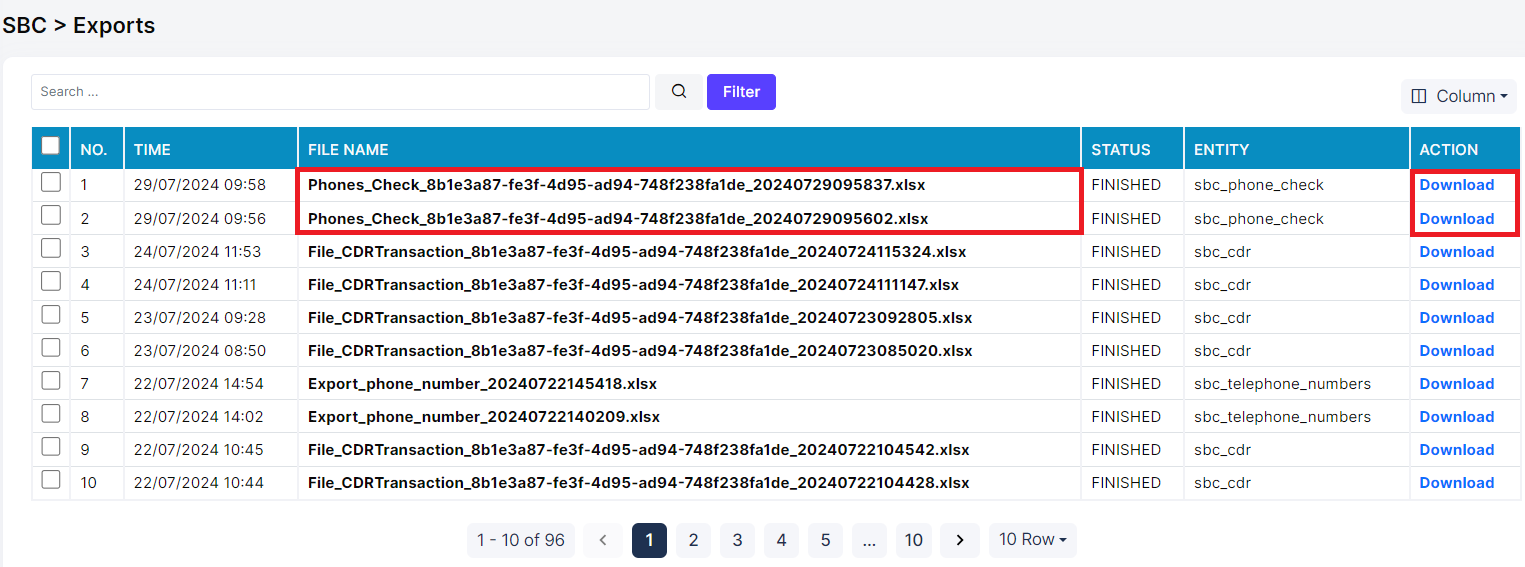Enable the checkbox for row 10
Viewport: 1525px width, 567px height.
click(50, 480)
